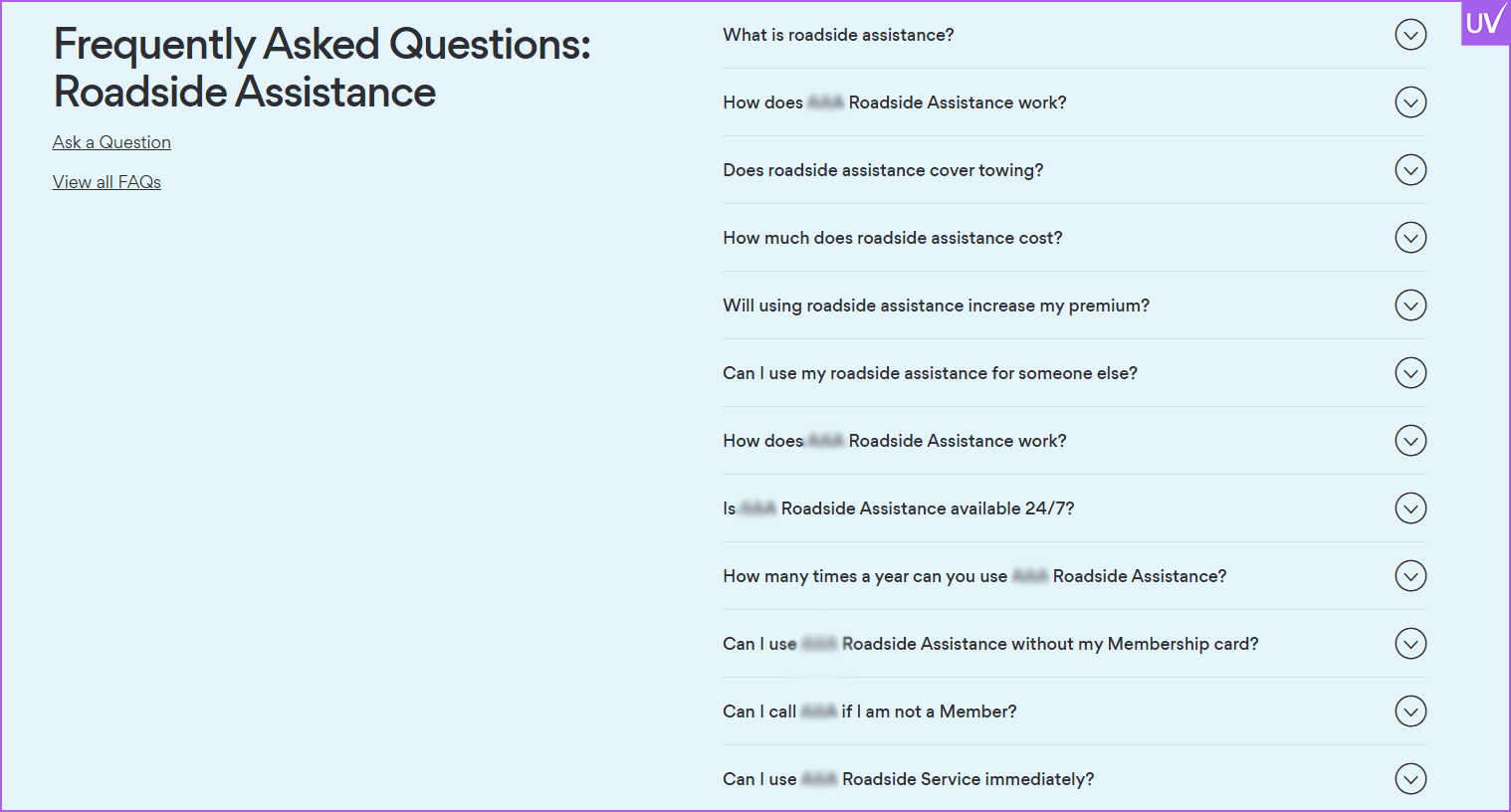The width and height of the screenshot is (1511, 812).
Task: Click the "Does roadside assistance cover towing?" text
Action: pos(883,170)
